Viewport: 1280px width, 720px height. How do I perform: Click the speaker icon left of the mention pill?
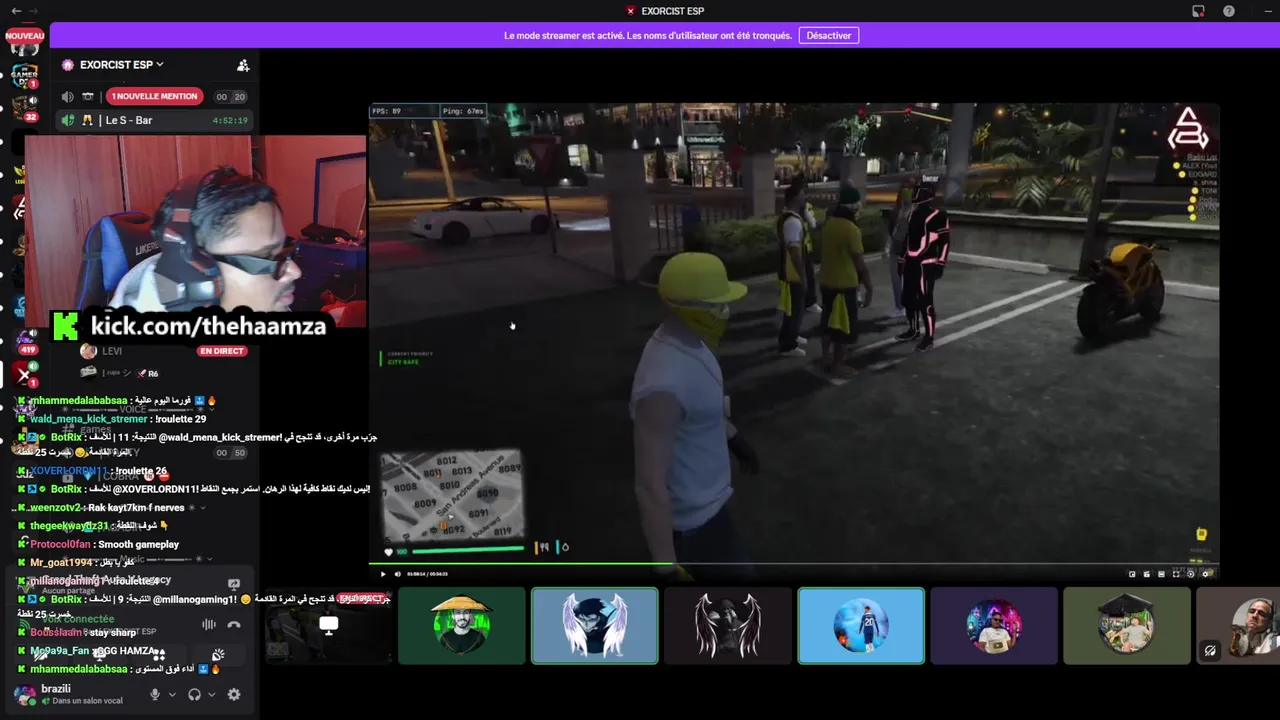68,96
